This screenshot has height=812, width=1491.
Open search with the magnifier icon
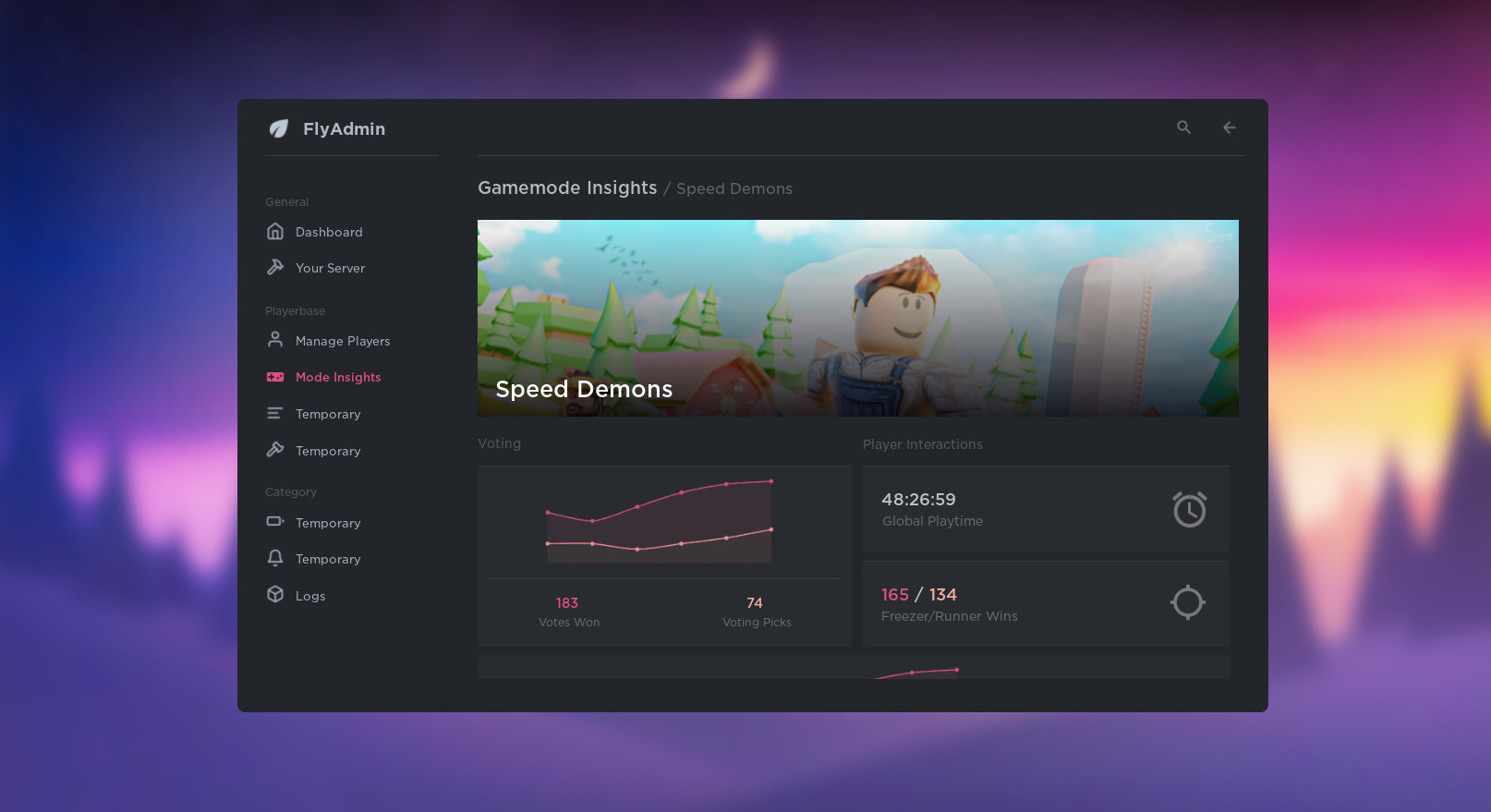click(1183, 127)
